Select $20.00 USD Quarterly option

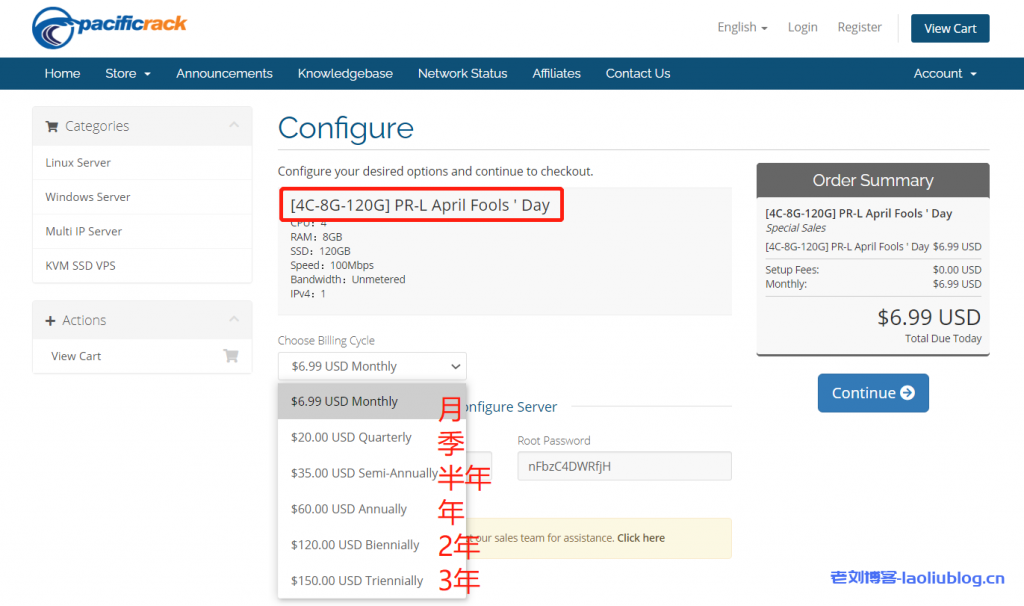[351, 437]
